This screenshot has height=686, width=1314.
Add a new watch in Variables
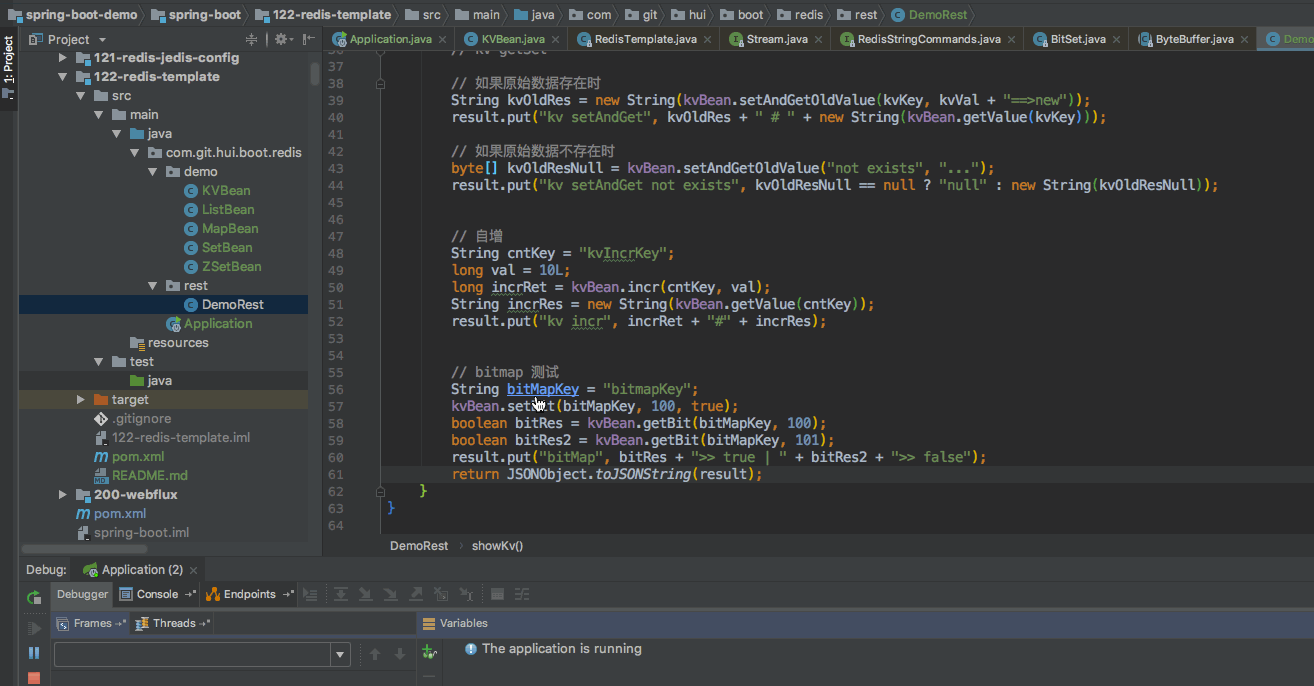click(429, 651)
